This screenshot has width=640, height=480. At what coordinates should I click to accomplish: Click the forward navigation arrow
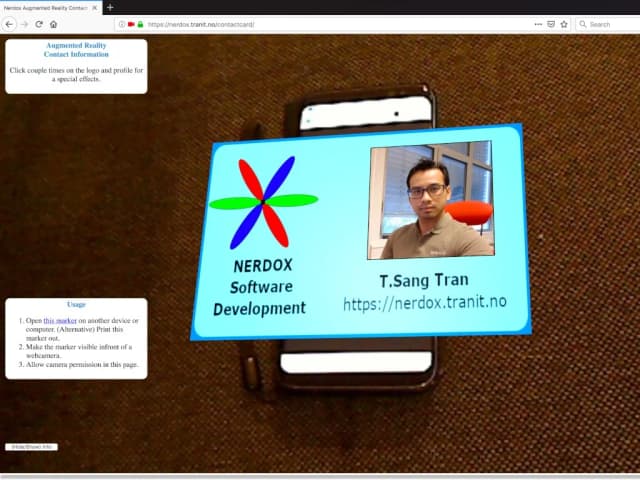pos(24,24)
